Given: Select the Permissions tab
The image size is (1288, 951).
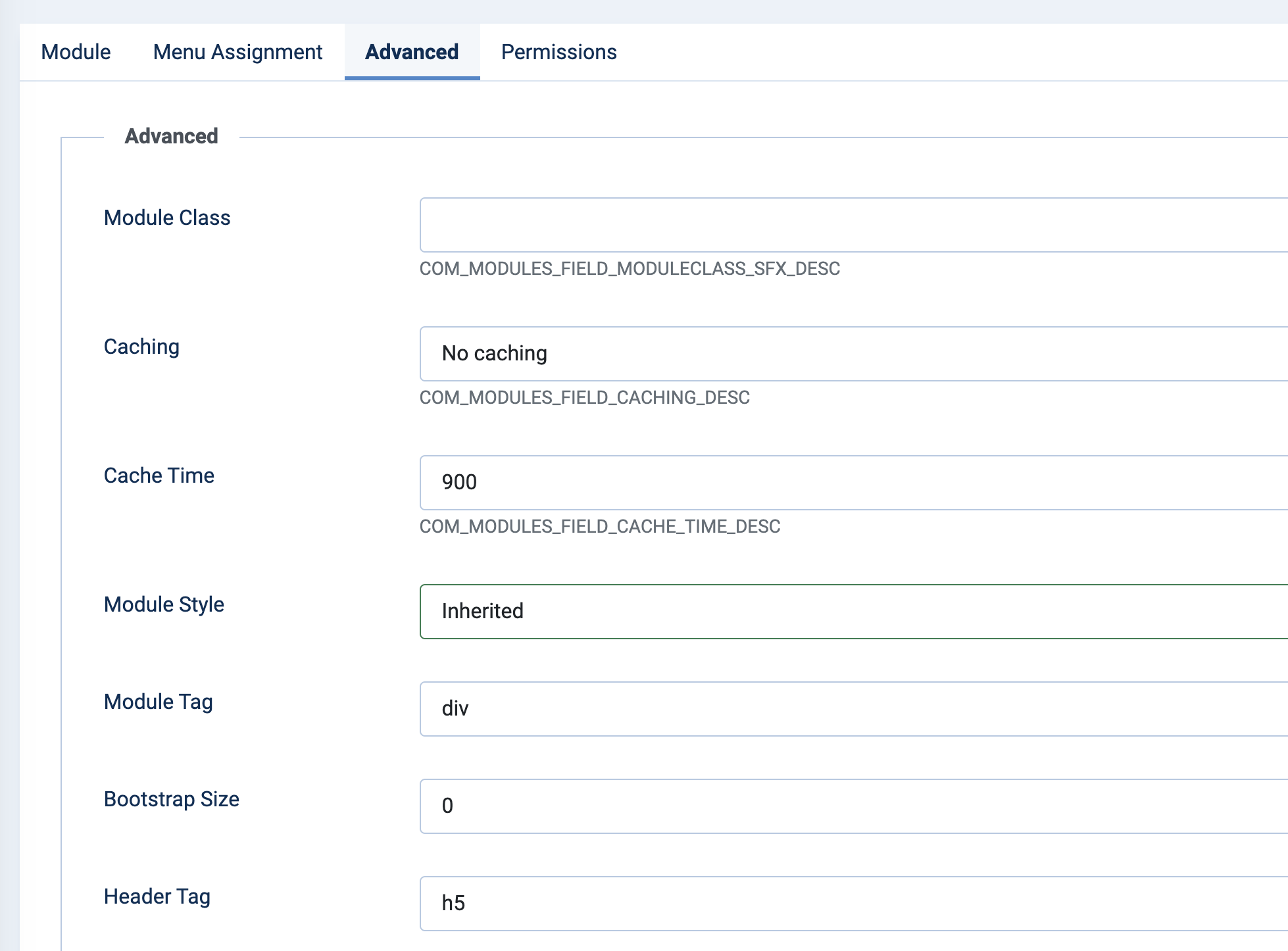Looking at the screenshot, I should tap(558, 52).
